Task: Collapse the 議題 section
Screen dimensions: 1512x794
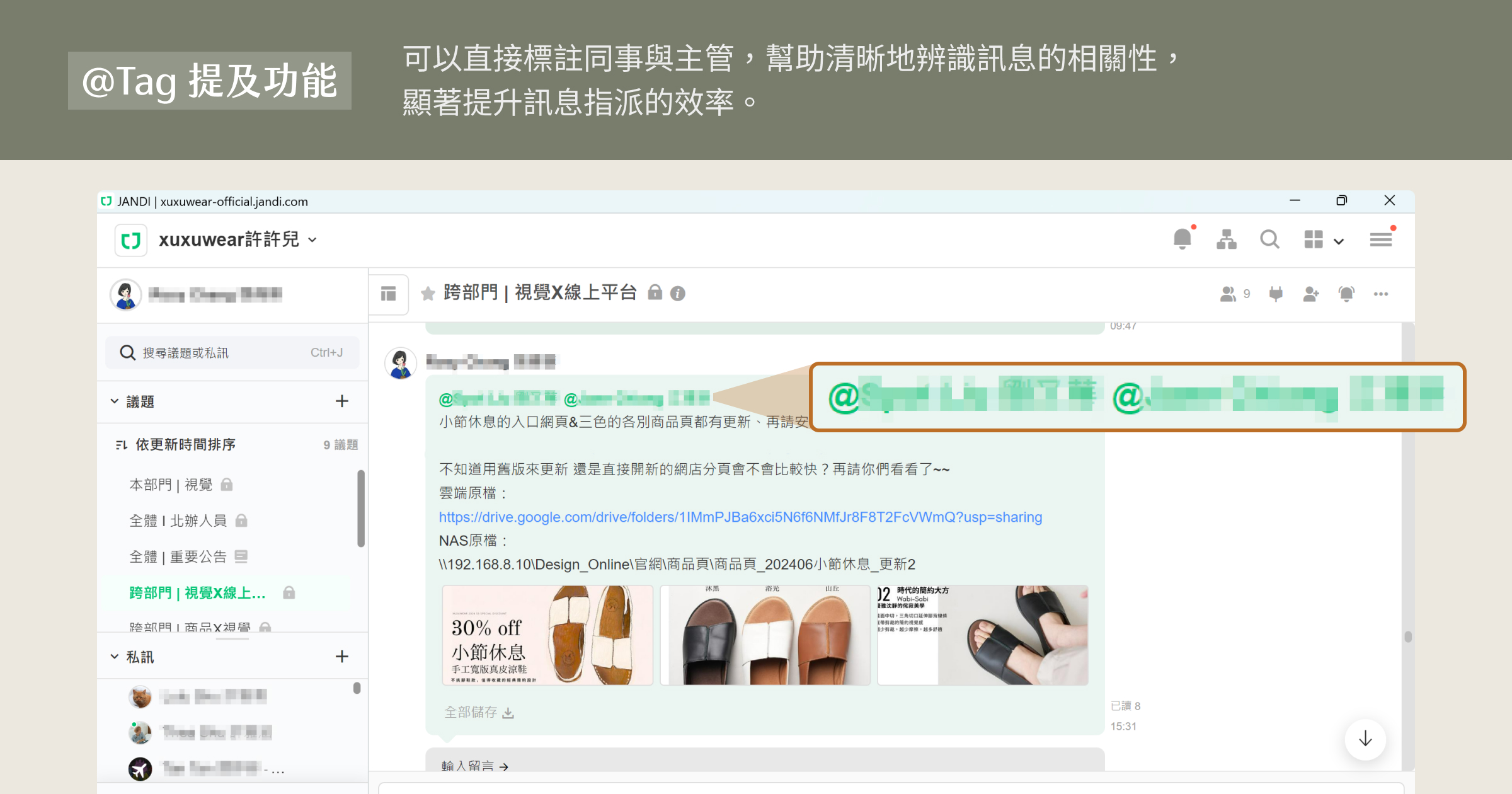Action: point(115,401)
